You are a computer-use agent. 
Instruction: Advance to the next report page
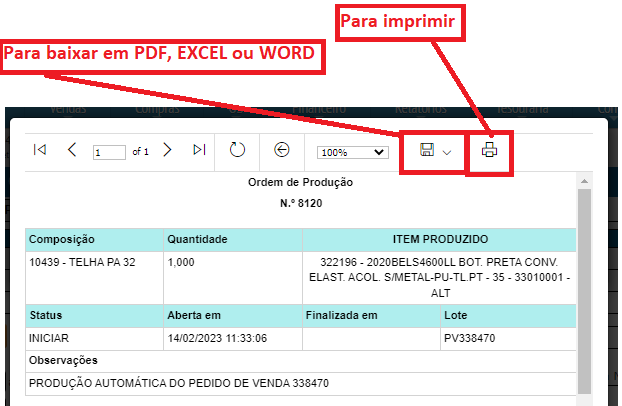click(167, 150)
